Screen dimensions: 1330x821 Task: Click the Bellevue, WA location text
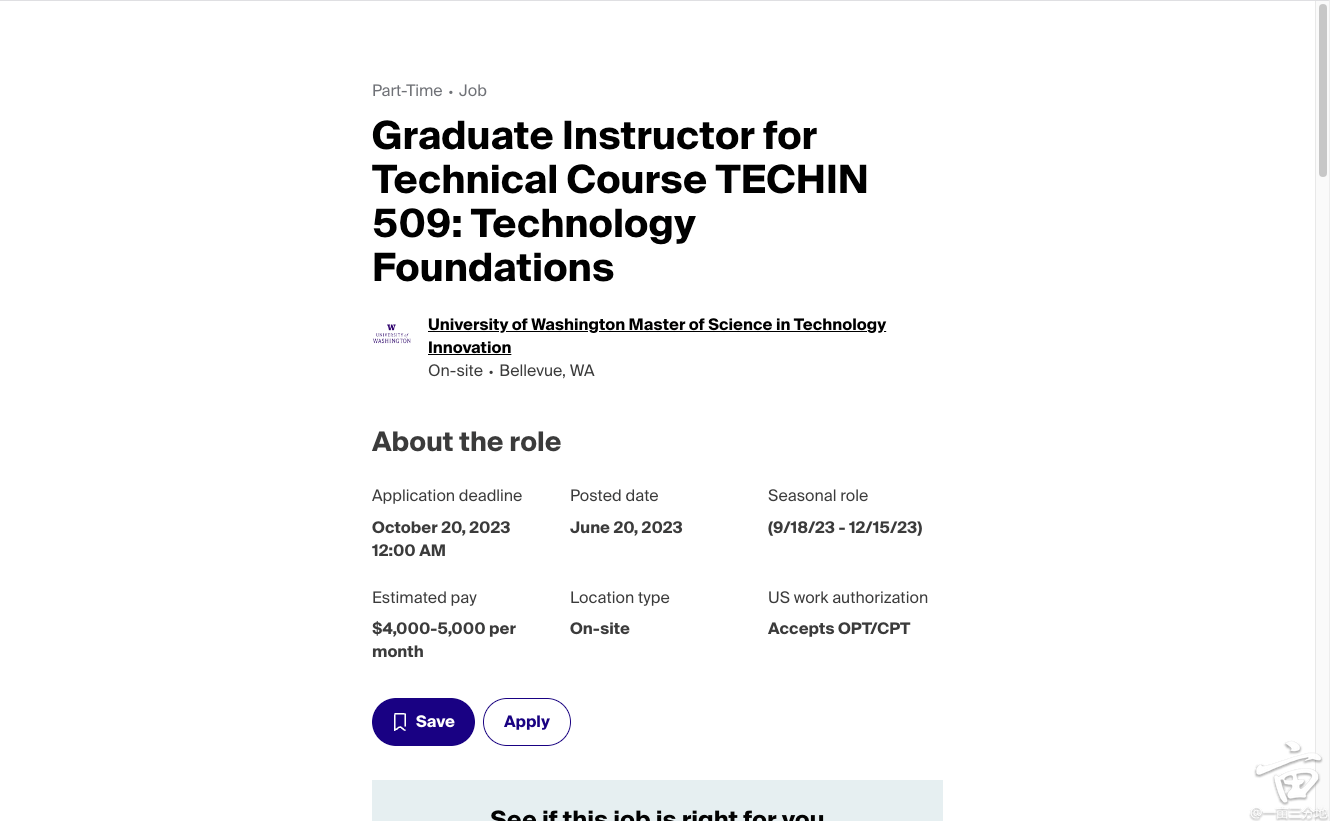tap(547, 370)
